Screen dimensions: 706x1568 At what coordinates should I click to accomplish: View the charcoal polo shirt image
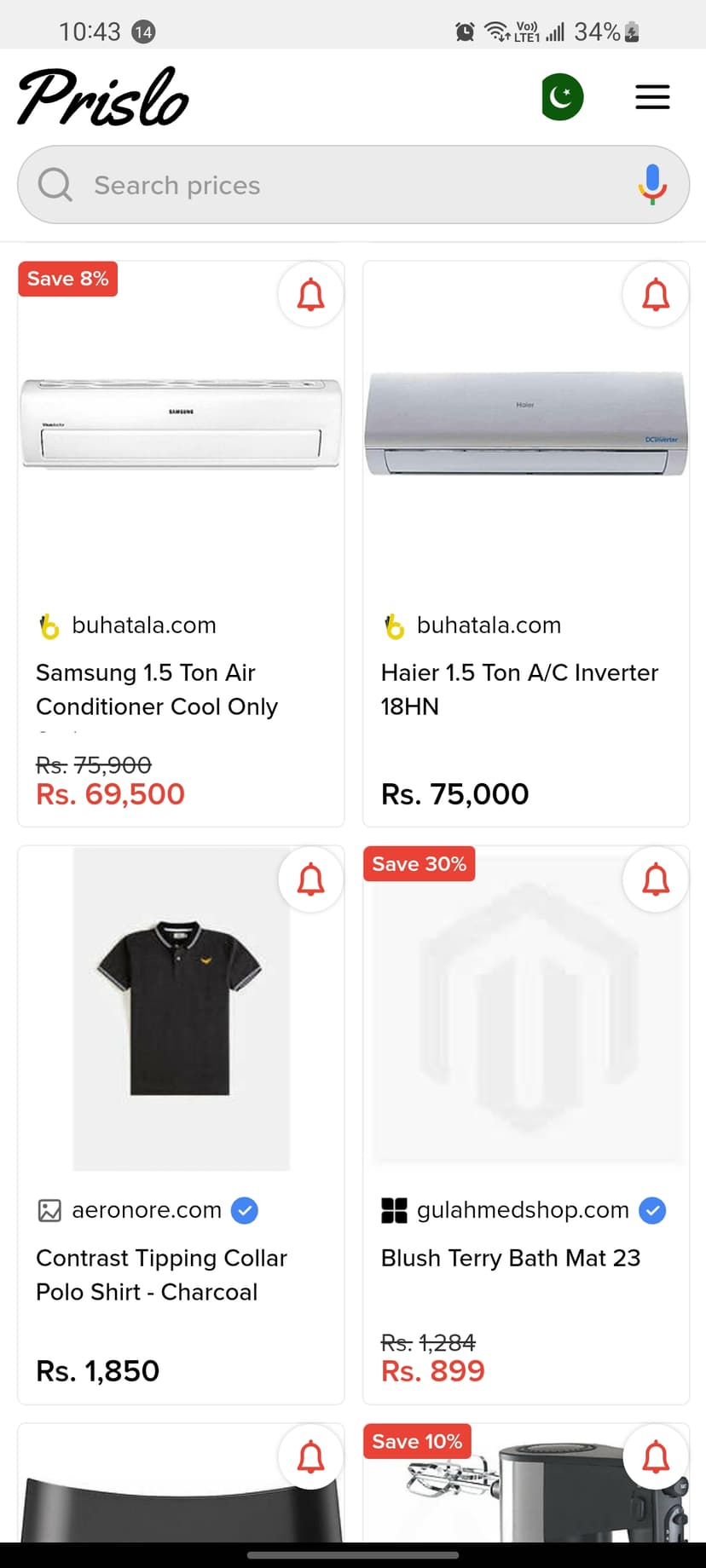click(x=181, y=1008)
